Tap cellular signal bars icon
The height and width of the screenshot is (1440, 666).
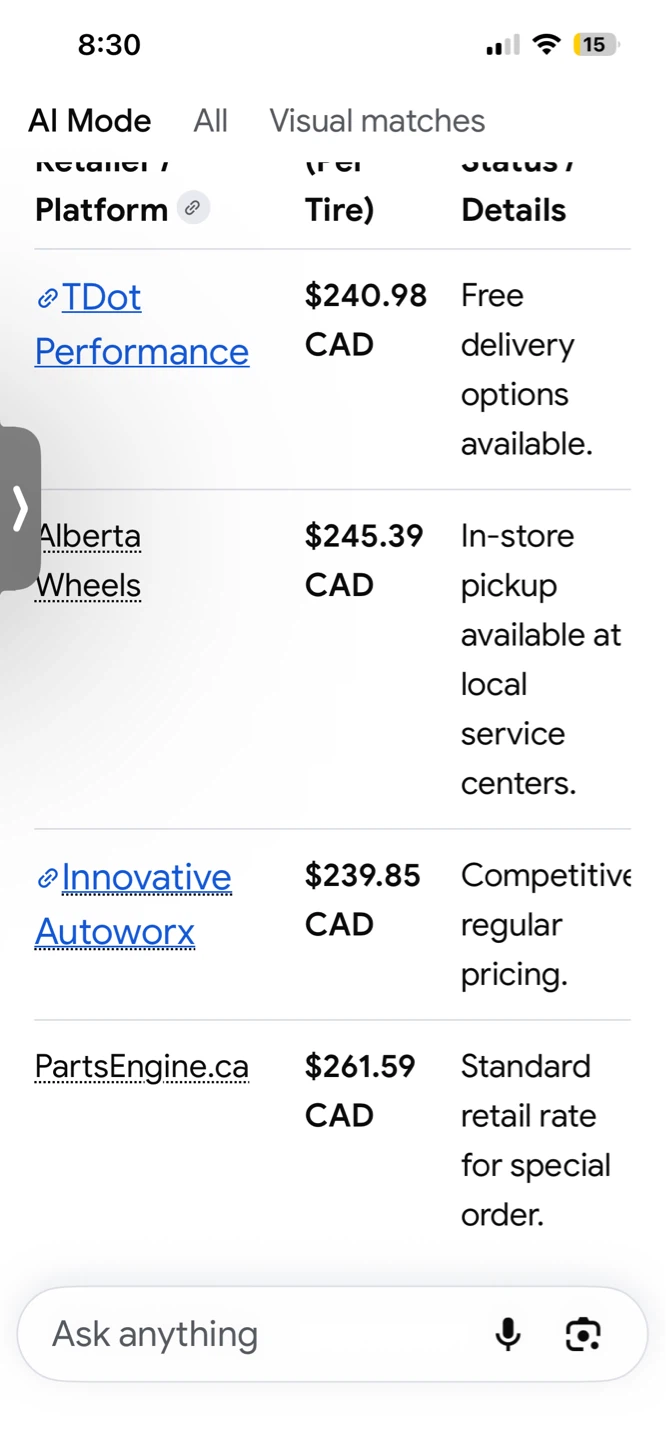(503, 45)
